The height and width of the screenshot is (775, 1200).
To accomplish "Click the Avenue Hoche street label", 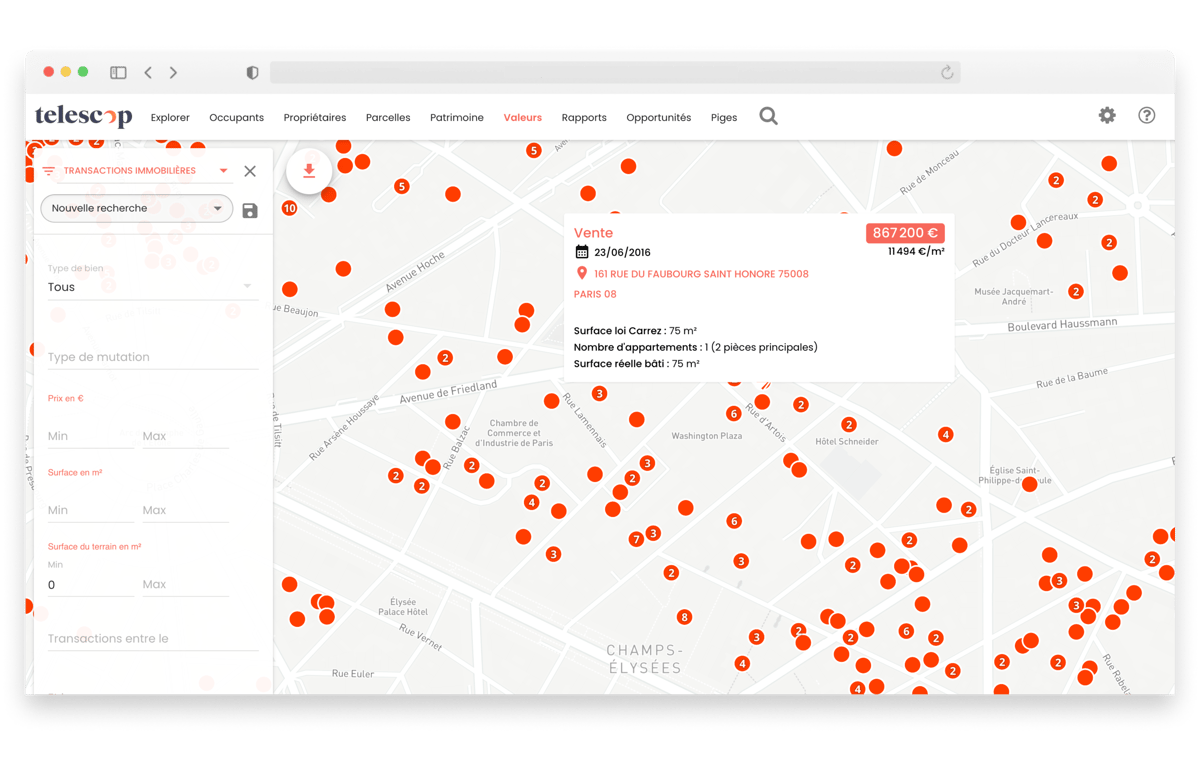I will pos(415,272).
